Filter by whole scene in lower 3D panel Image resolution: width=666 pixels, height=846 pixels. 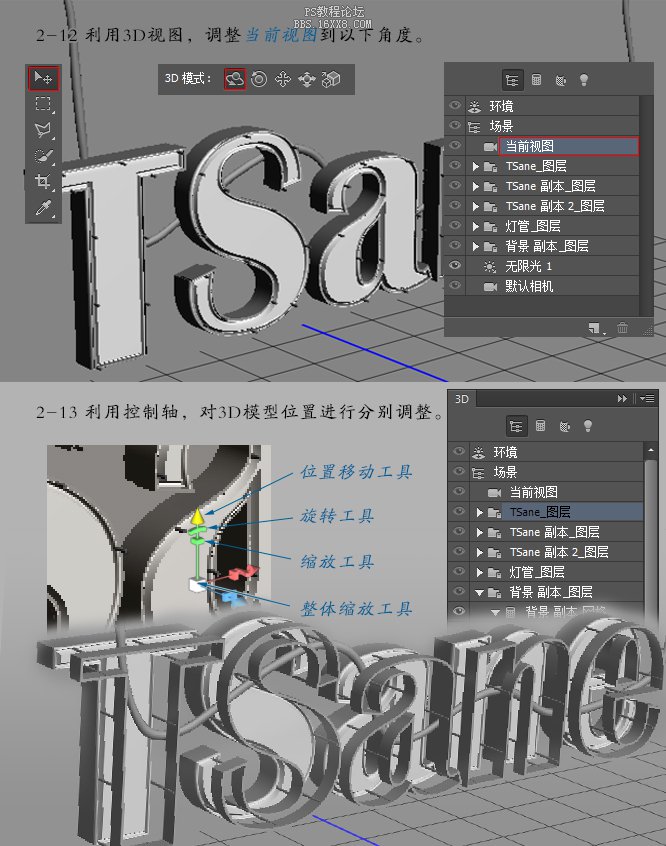point(516,426)
